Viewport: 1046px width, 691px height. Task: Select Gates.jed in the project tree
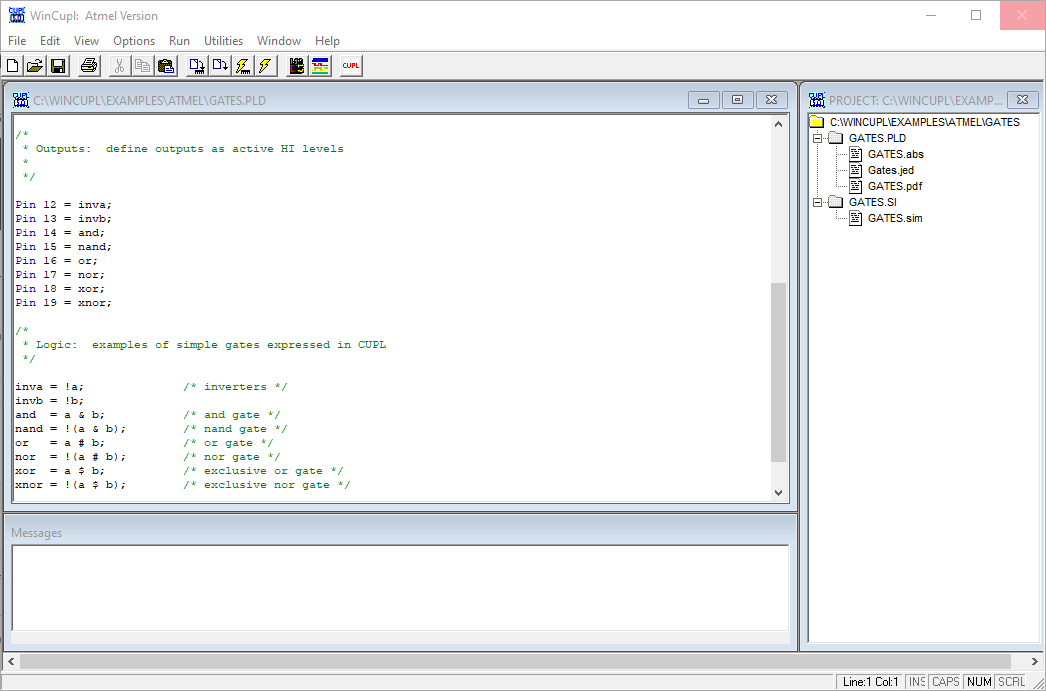tap(889, 170)
